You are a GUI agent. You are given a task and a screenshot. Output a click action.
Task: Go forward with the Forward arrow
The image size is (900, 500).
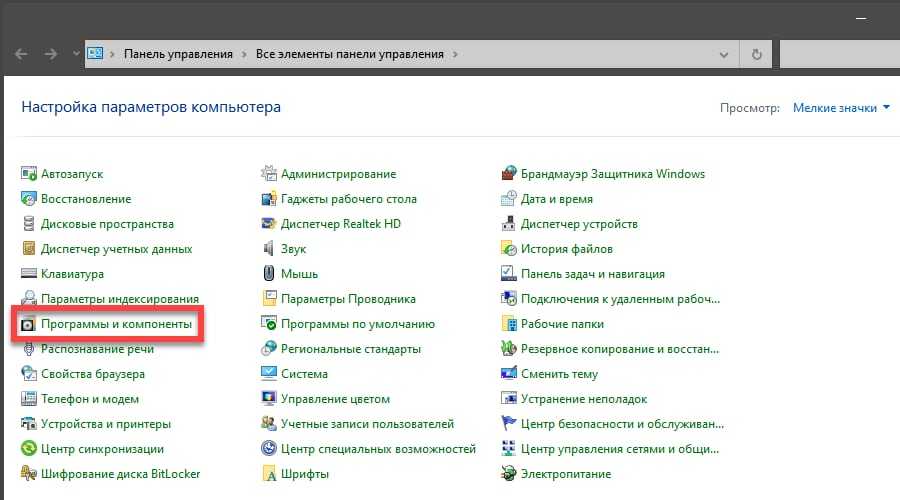coord(51,54)
